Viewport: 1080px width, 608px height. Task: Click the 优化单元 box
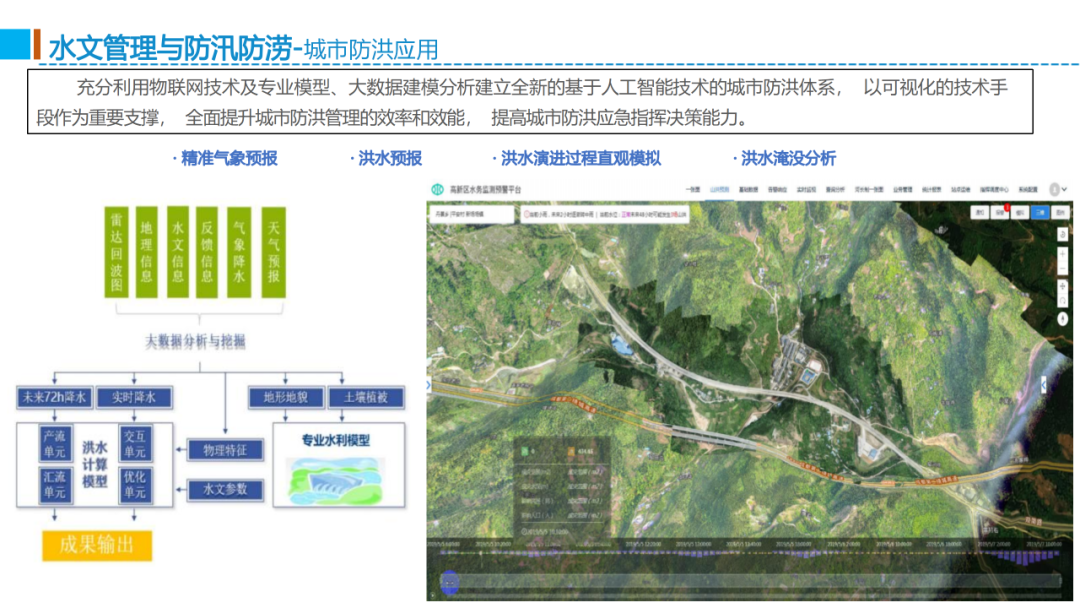coord(135,485)
